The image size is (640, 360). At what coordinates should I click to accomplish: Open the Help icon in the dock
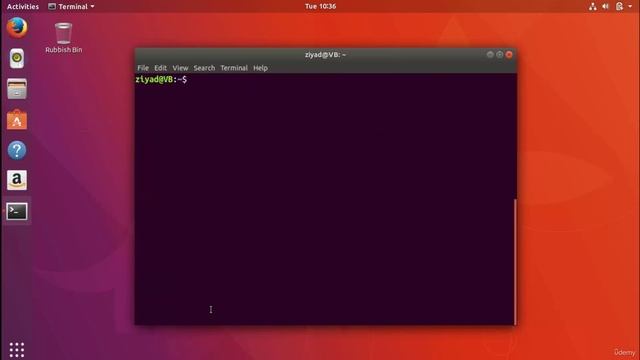(17, 150)
